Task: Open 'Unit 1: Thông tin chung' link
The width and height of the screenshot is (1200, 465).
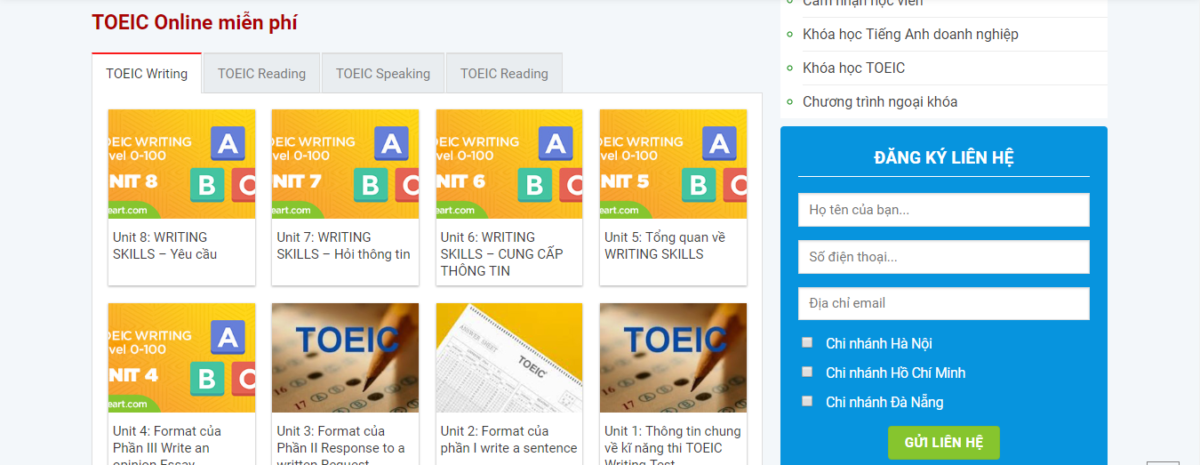Action: point(672,444)
